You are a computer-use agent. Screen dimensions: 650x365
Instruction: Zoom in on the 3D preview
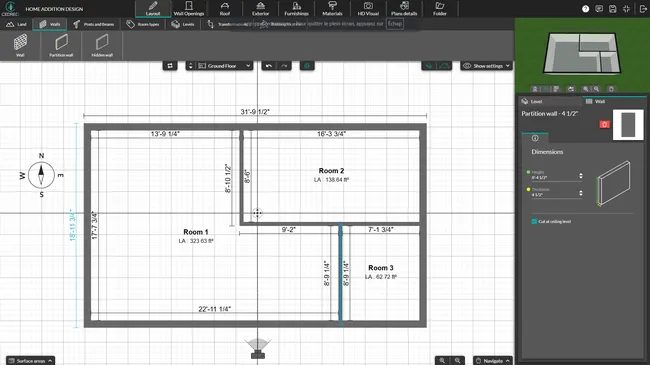point(585,89)
